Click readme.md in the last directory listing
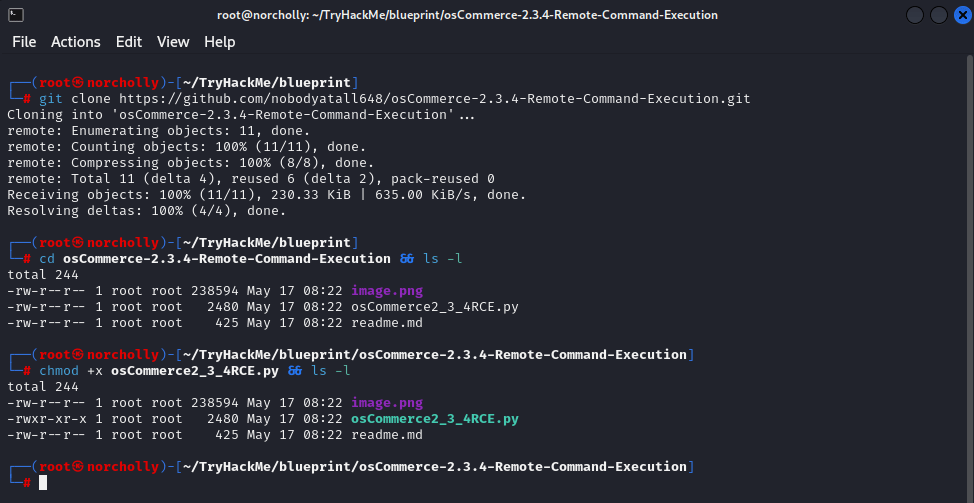The height and width of the screenshot is (503, 974). pos(387,435)
